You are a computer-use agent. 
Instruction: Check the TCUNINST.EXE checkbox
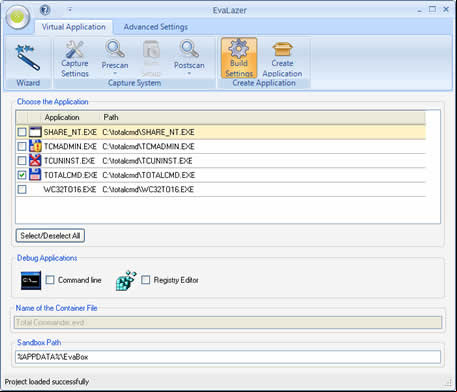tap(22, 161)
